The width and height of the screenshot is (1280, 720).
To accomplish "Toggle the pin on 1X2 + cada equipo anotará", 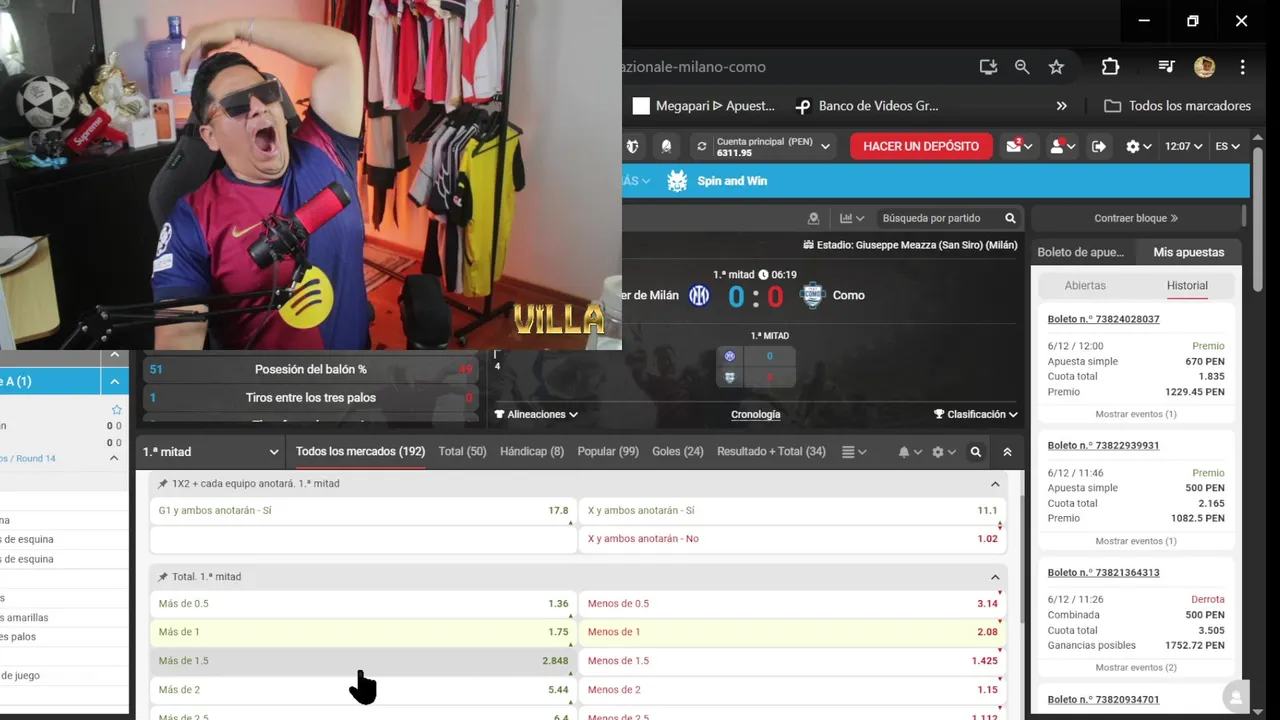I will pos(163,484).
